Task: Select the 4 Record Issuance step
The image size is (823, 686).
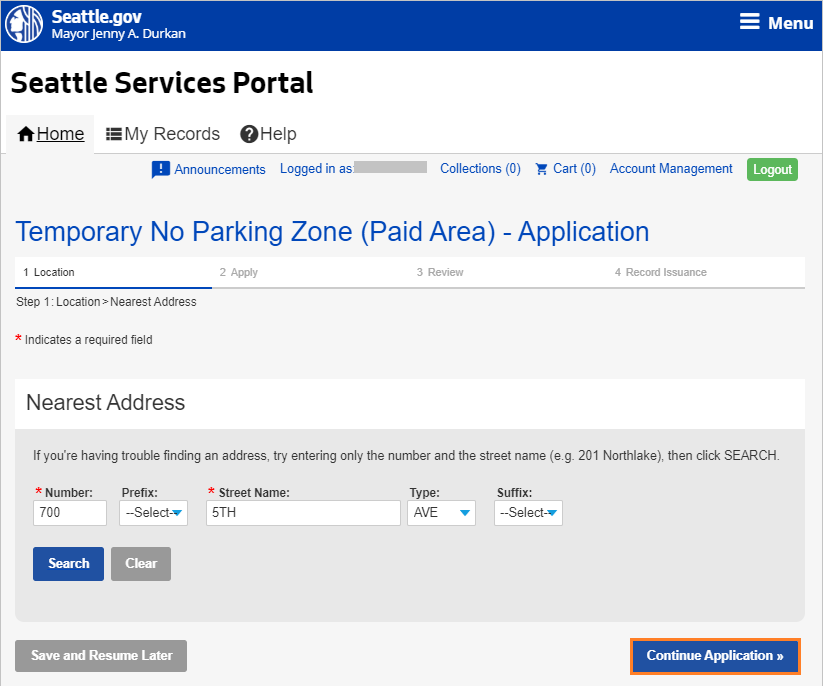Action: (x=660, y=272)
